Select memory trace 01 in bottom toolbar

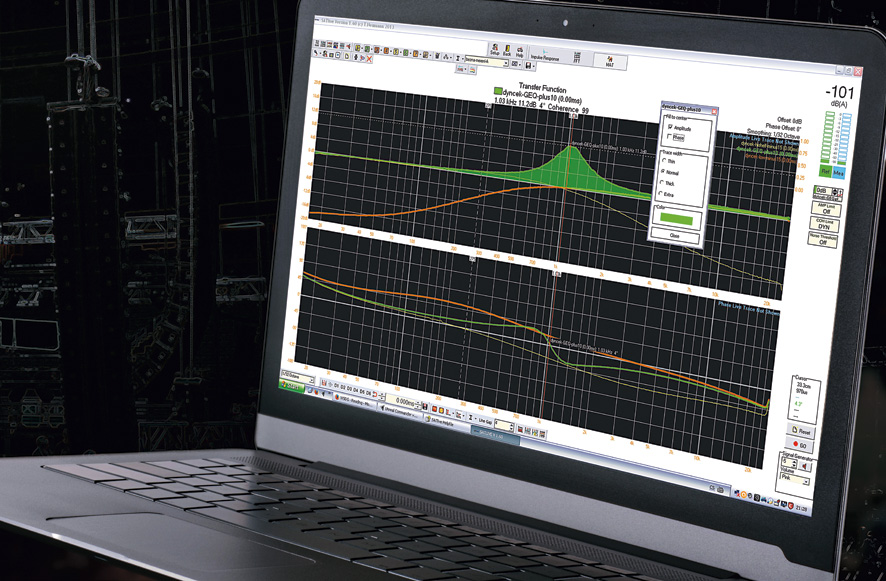(x=336, y=385)
